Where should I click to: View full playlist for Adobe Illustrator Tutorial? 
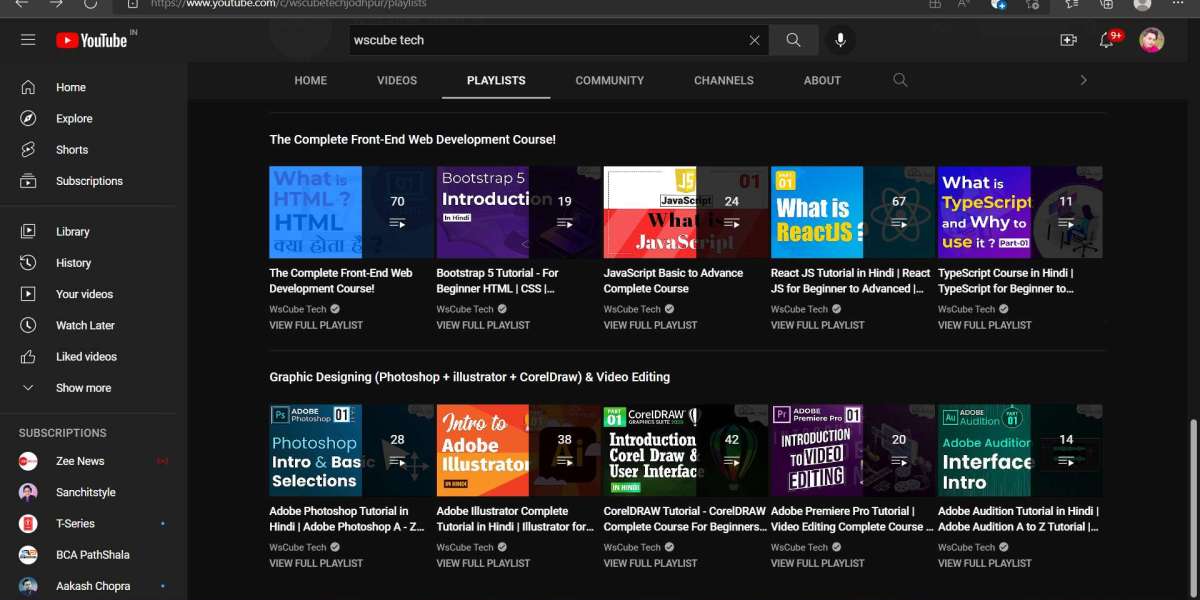pos(483,563)
